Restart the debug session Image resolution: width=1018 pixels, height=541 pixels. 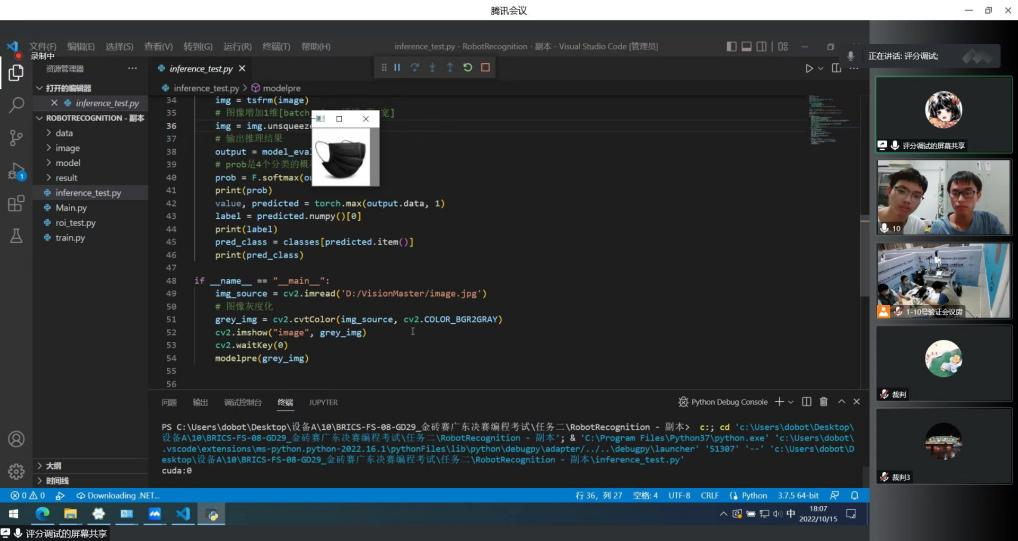point(467,68)
